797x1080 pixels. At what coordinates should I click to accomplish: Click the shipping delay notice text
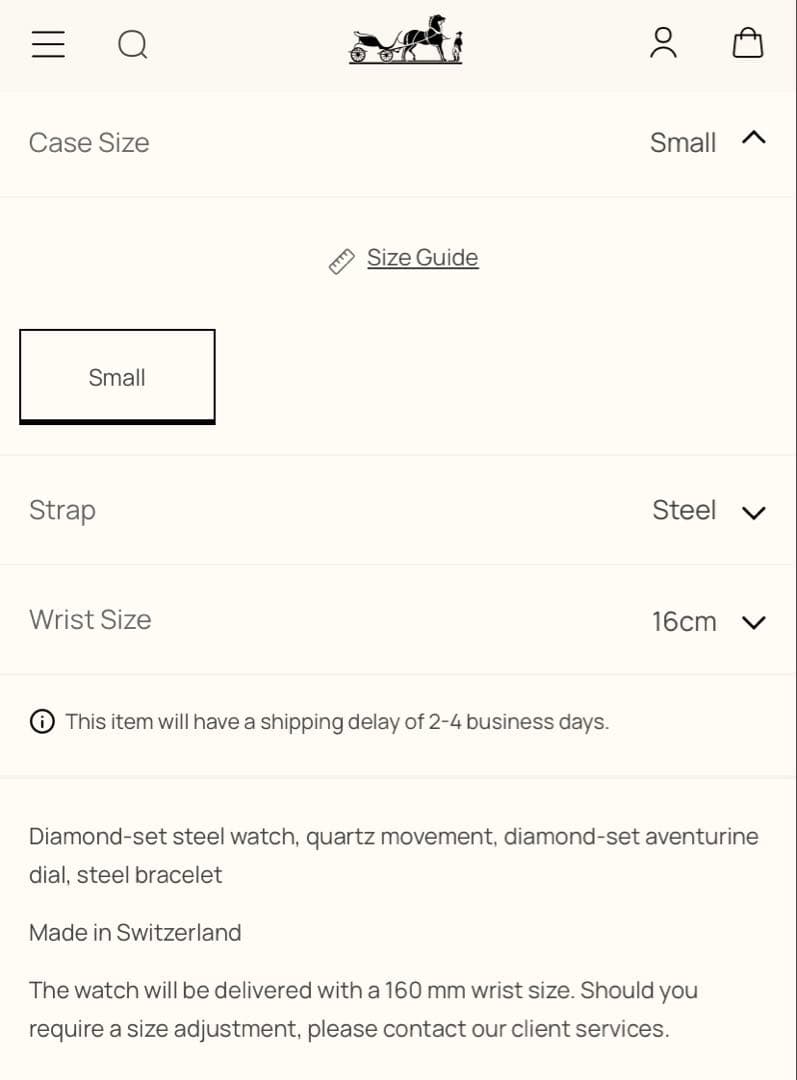[x=337, y=722]
